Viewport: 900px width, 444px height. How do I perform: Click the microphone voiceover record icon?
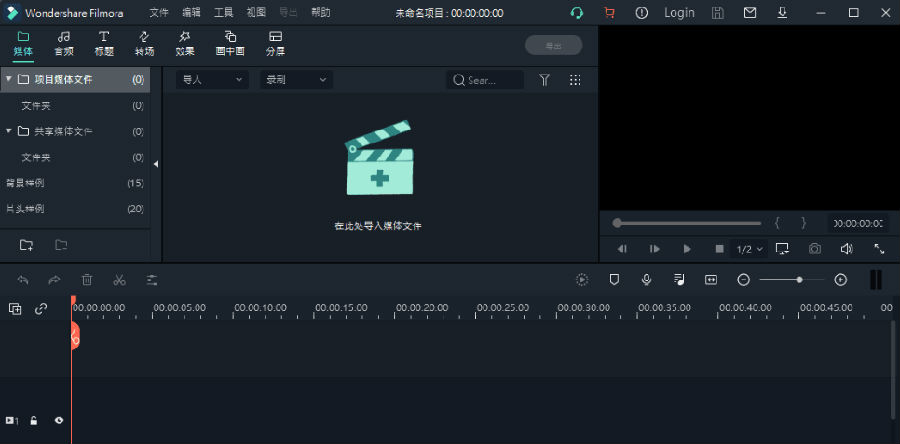pyautogui.click(x=647, y=280)
